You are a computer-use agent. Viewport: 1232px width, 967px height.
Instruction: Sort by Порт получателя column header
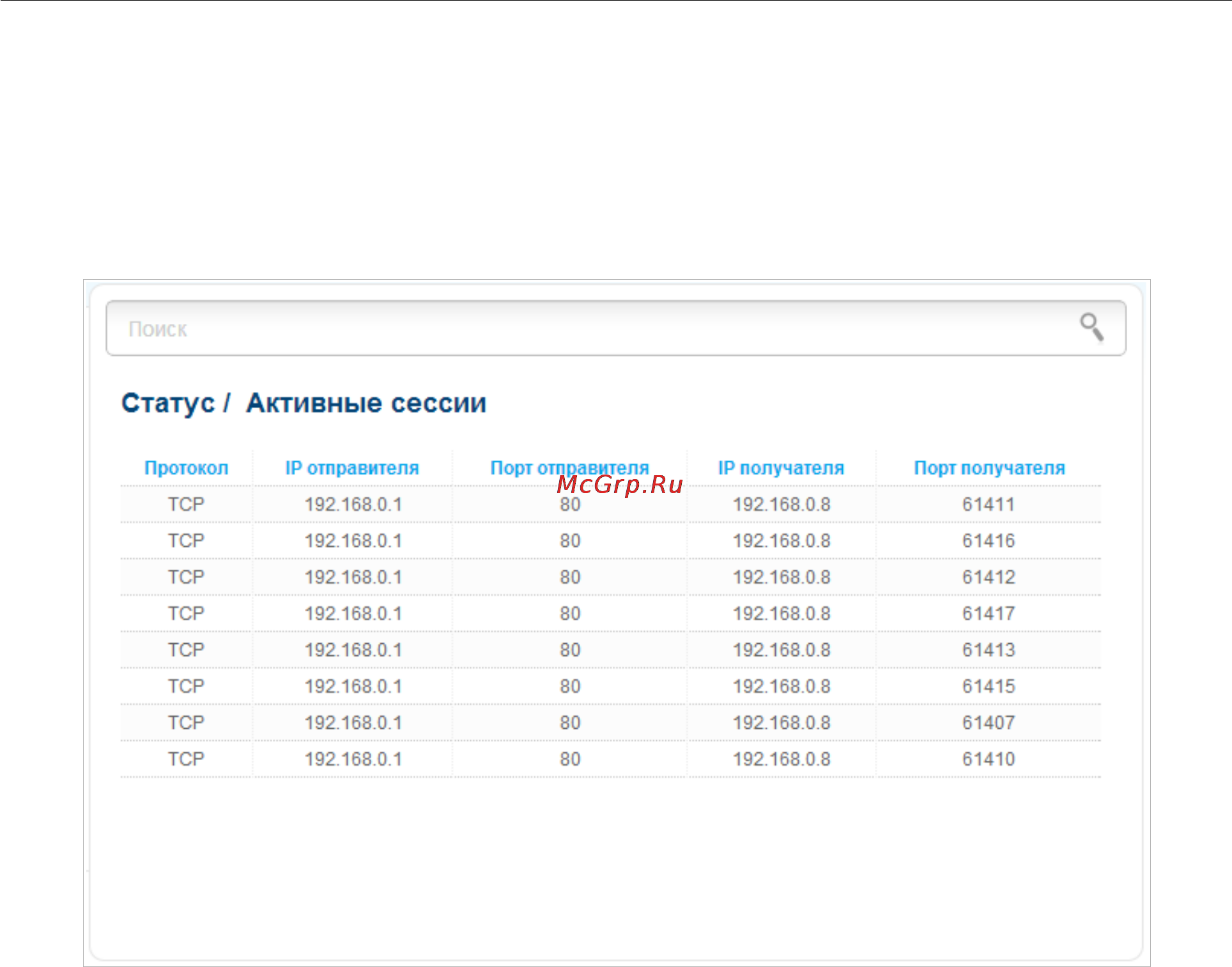[989, 468]
